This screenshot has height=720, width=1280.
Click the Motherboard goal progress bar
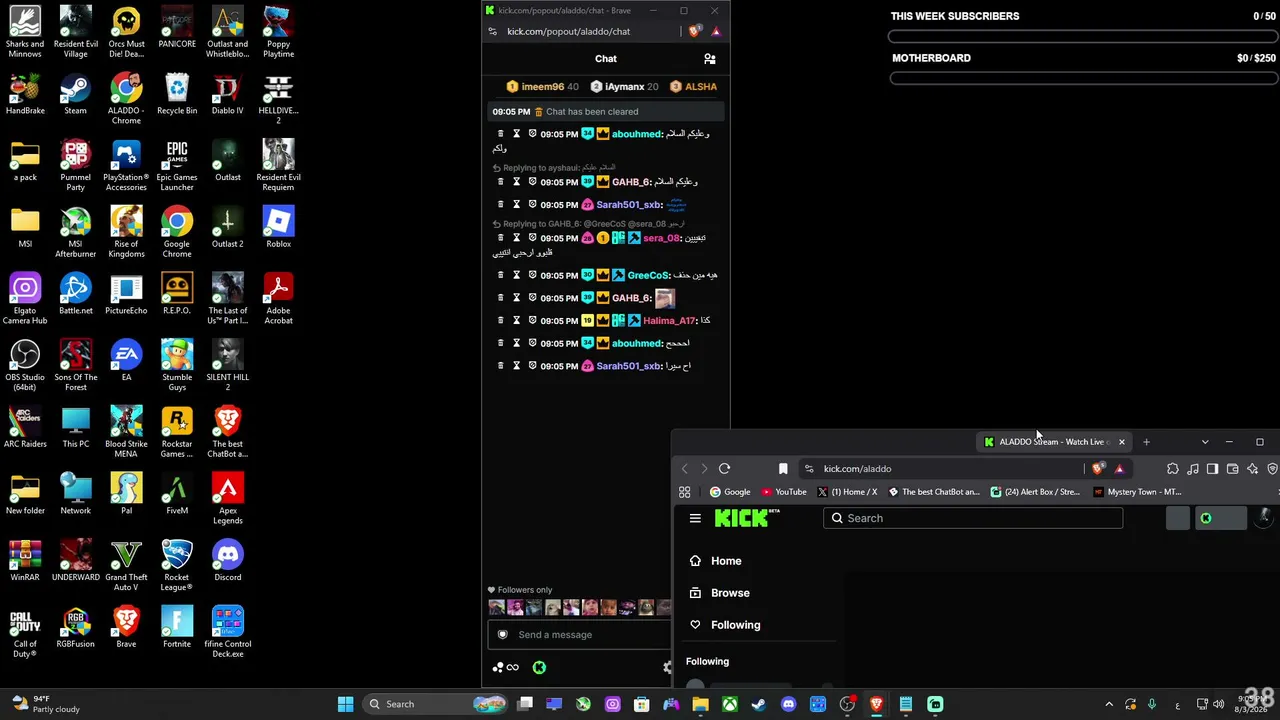[1083, 79]
